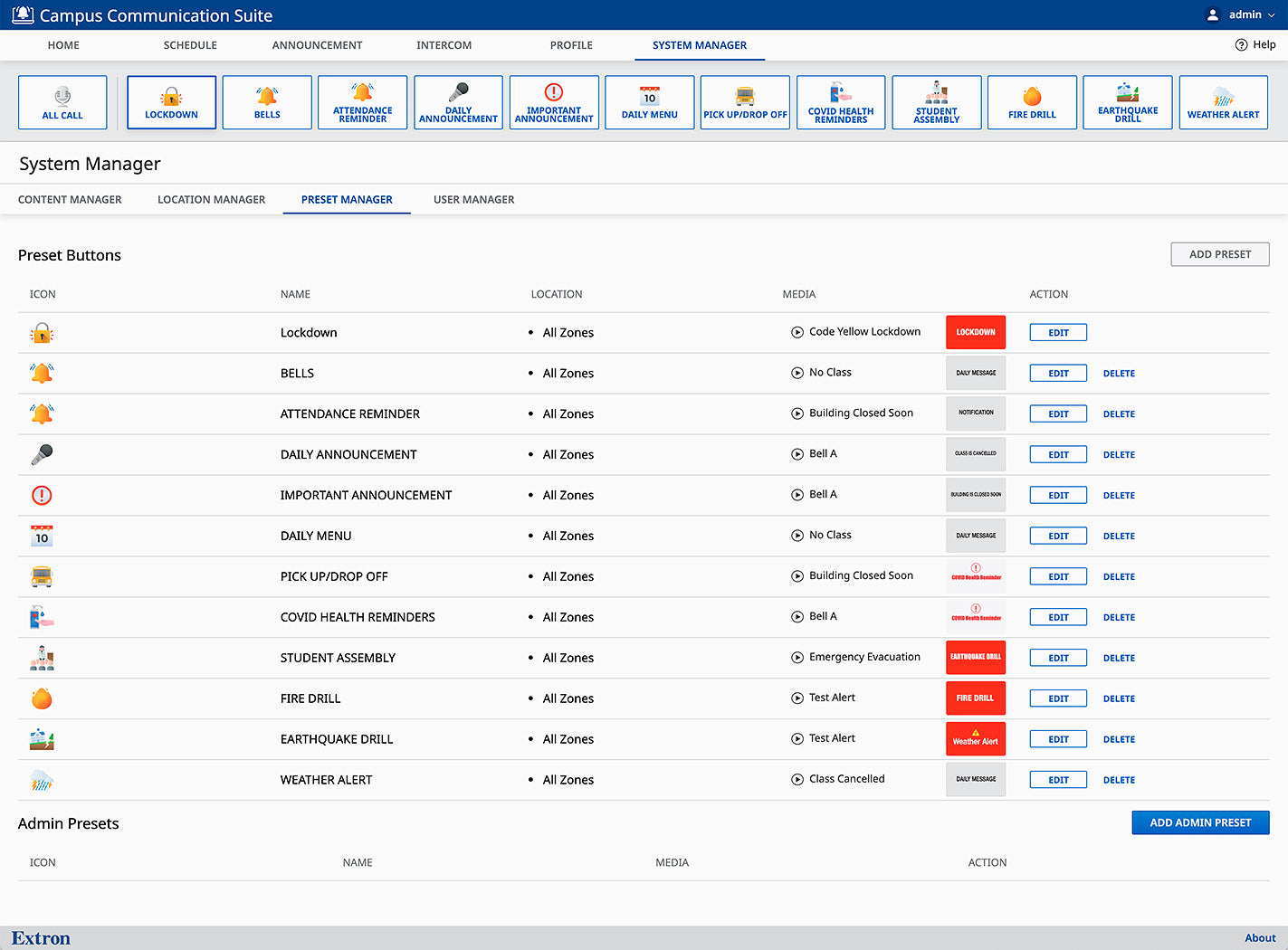The width and height of the screenshot is (1288, 950).
Task: Start the Bells preset button in toolbar
Action: tap(267, 102)
